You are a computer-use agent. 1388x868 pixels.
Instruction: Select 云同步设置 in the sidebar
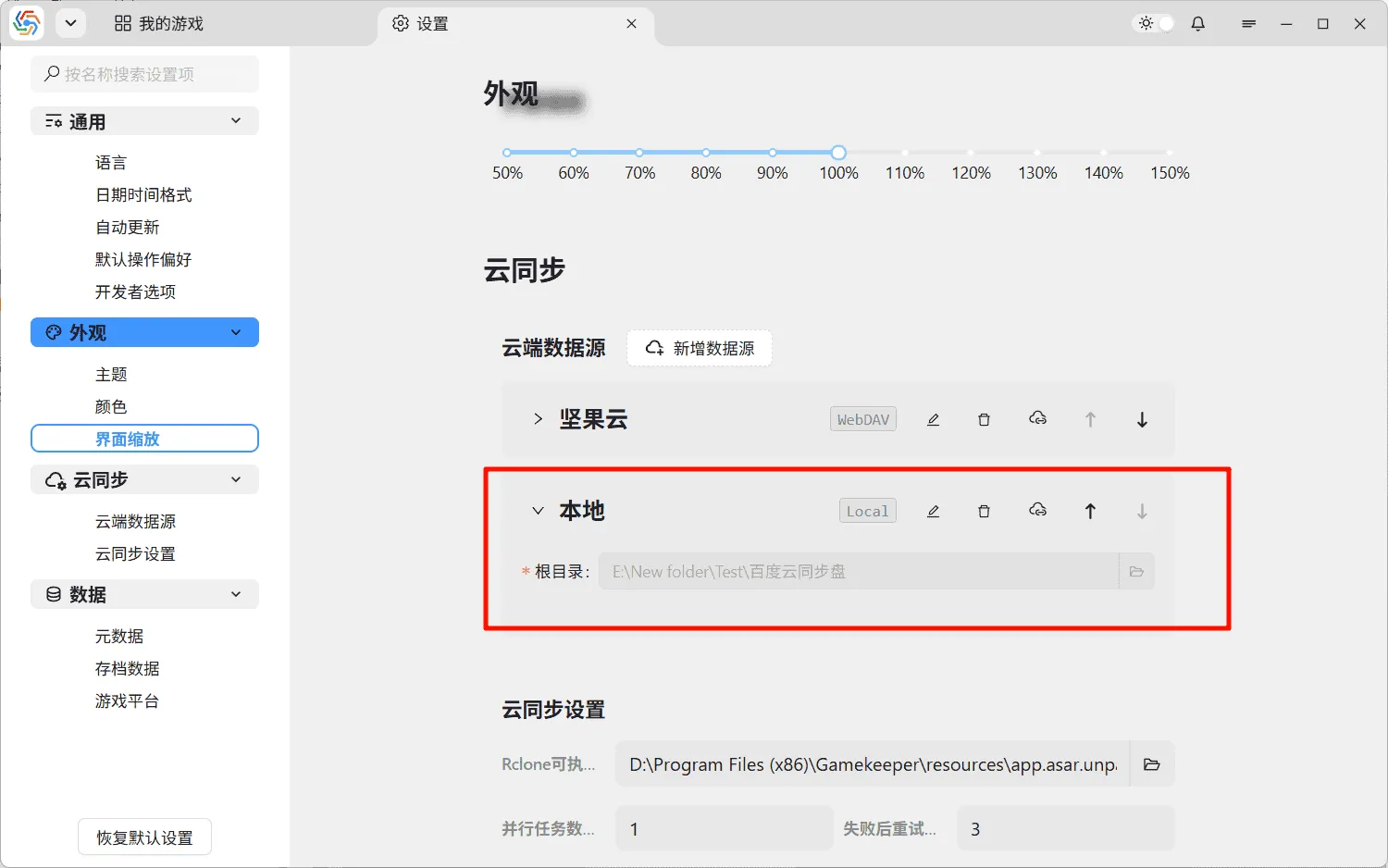pyautogui.click(x=136, y=553)
